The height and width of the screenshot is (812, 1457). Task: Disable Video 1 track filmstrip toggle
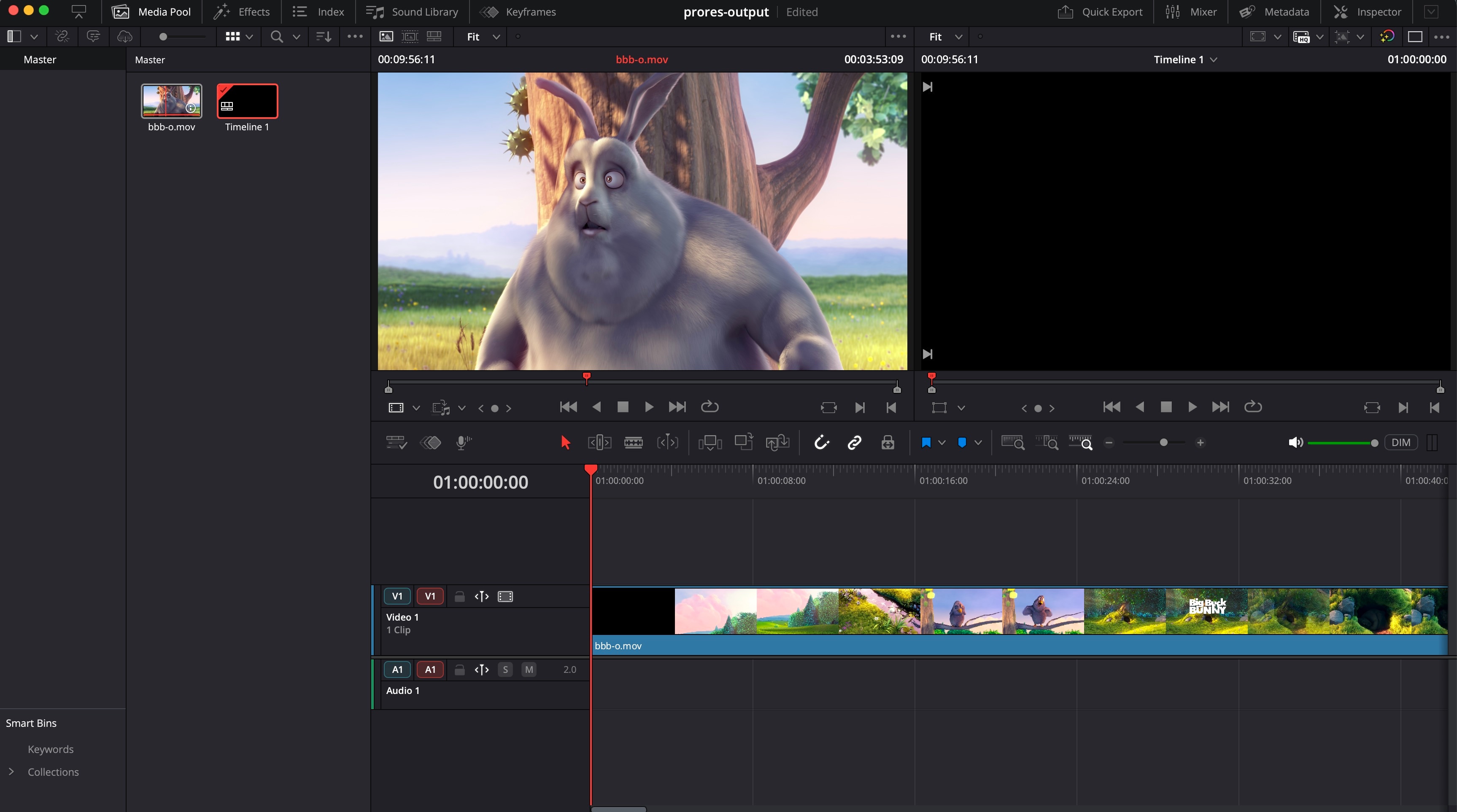tap(505, 596)
